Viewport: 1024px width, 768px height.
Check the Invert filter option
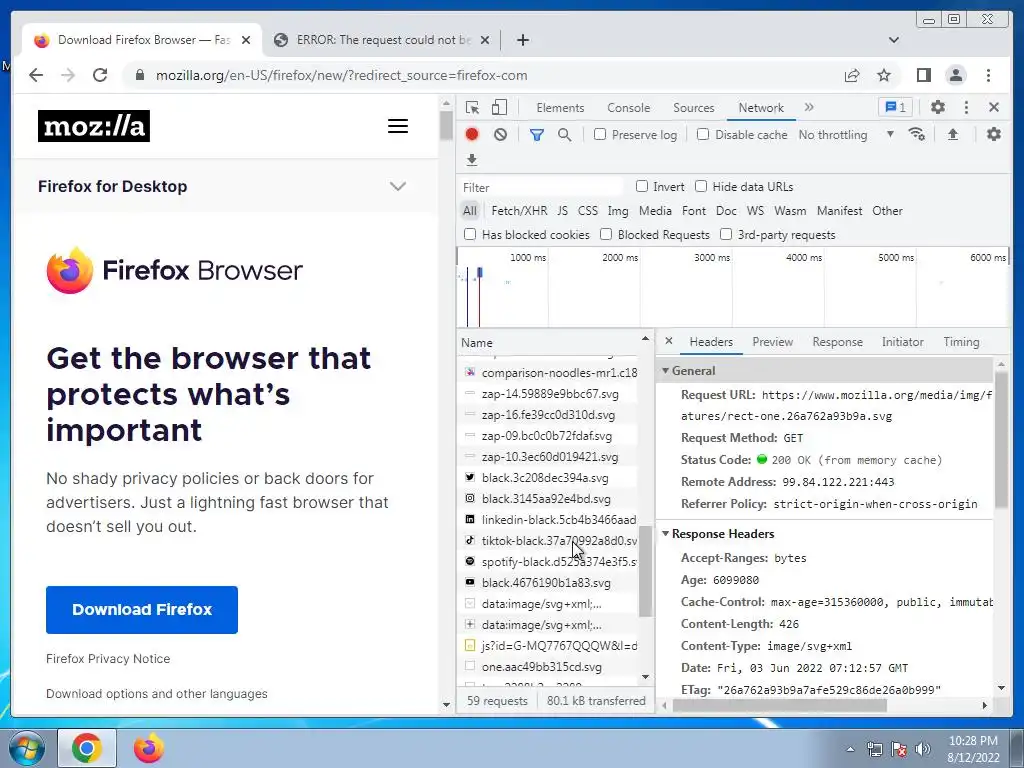coord(642,186)
